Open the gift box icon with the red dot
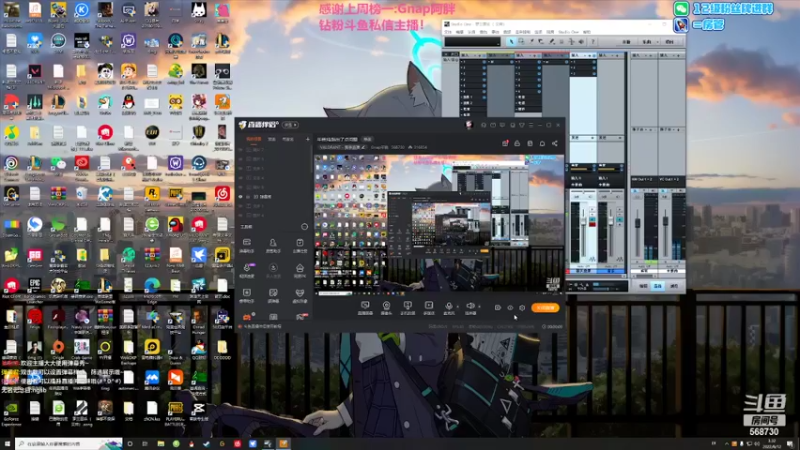 [x=505, y=143]
